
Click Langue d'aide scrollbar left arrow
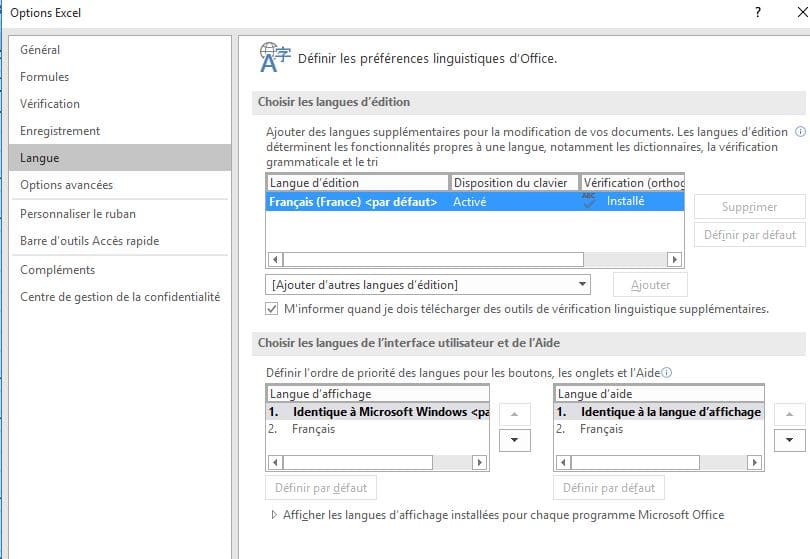click(x=563, y=462)
